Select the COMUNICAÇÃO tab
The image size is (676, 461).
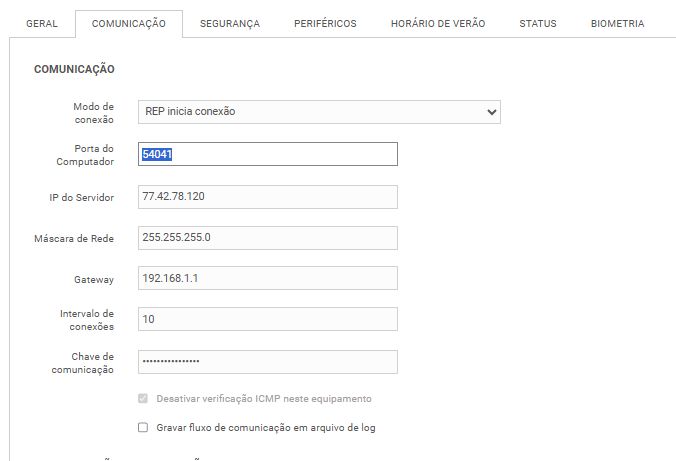(x=129, y=24)
